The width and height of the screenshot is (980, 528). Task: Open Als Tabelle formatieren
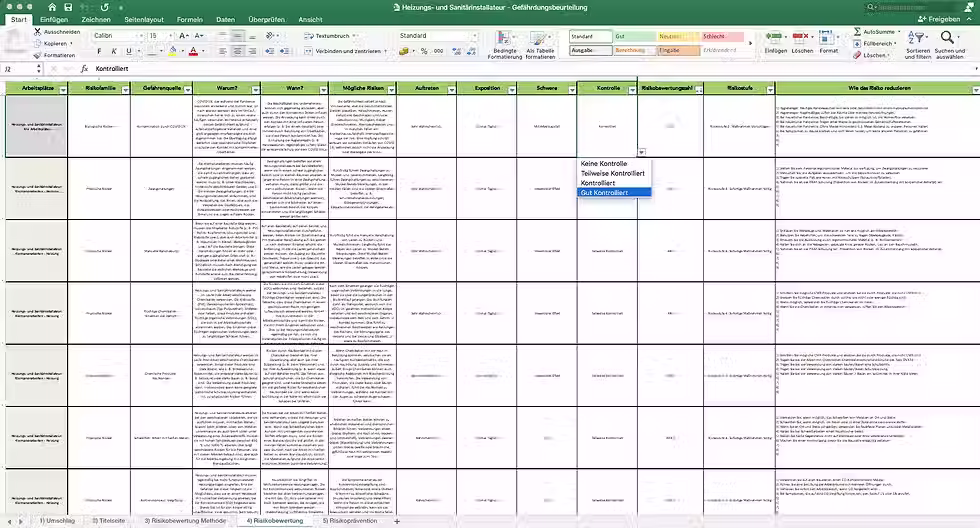click(x=540, y=45)
